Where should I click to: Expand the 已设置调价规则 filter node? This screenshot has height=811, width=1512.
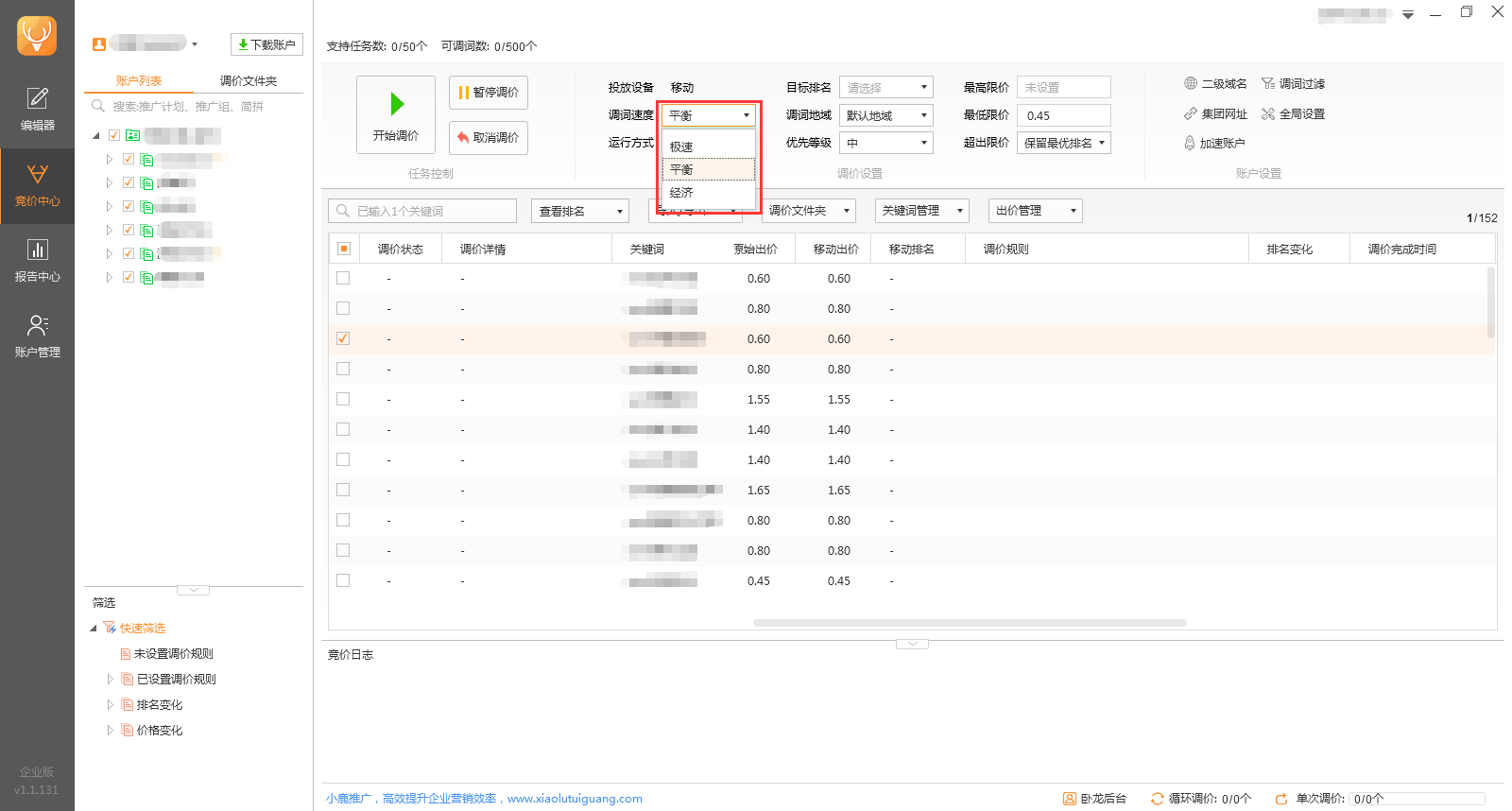[x=110, y=680]
